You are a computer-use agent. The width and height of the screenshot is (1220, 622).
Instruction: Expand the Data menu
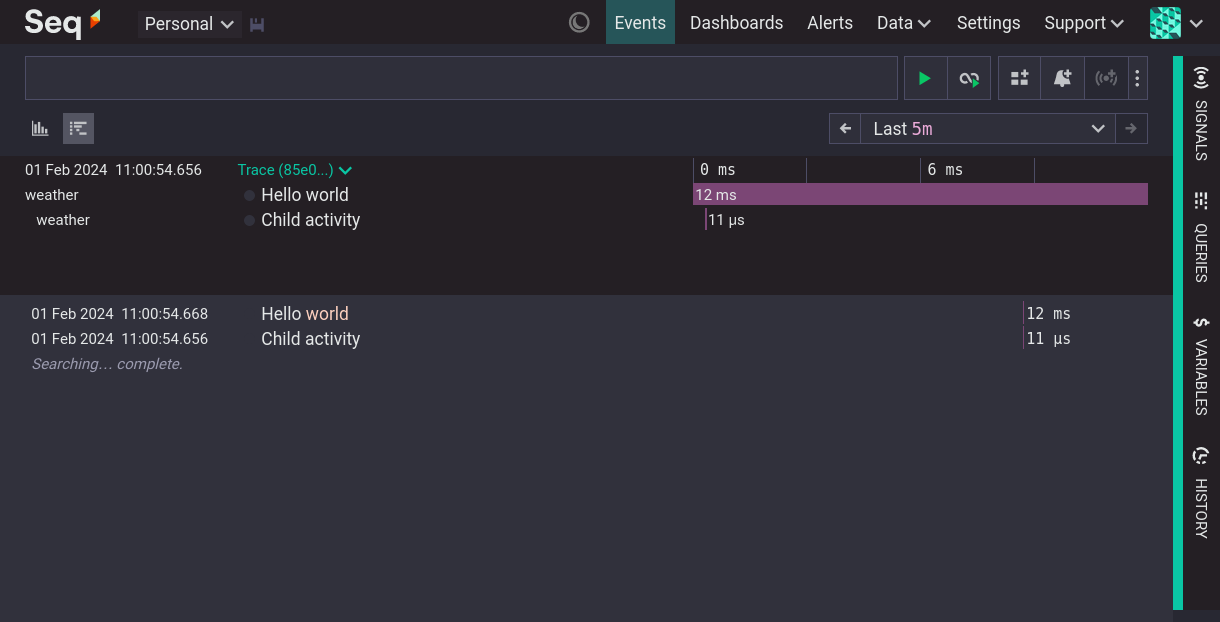(904, 22)
